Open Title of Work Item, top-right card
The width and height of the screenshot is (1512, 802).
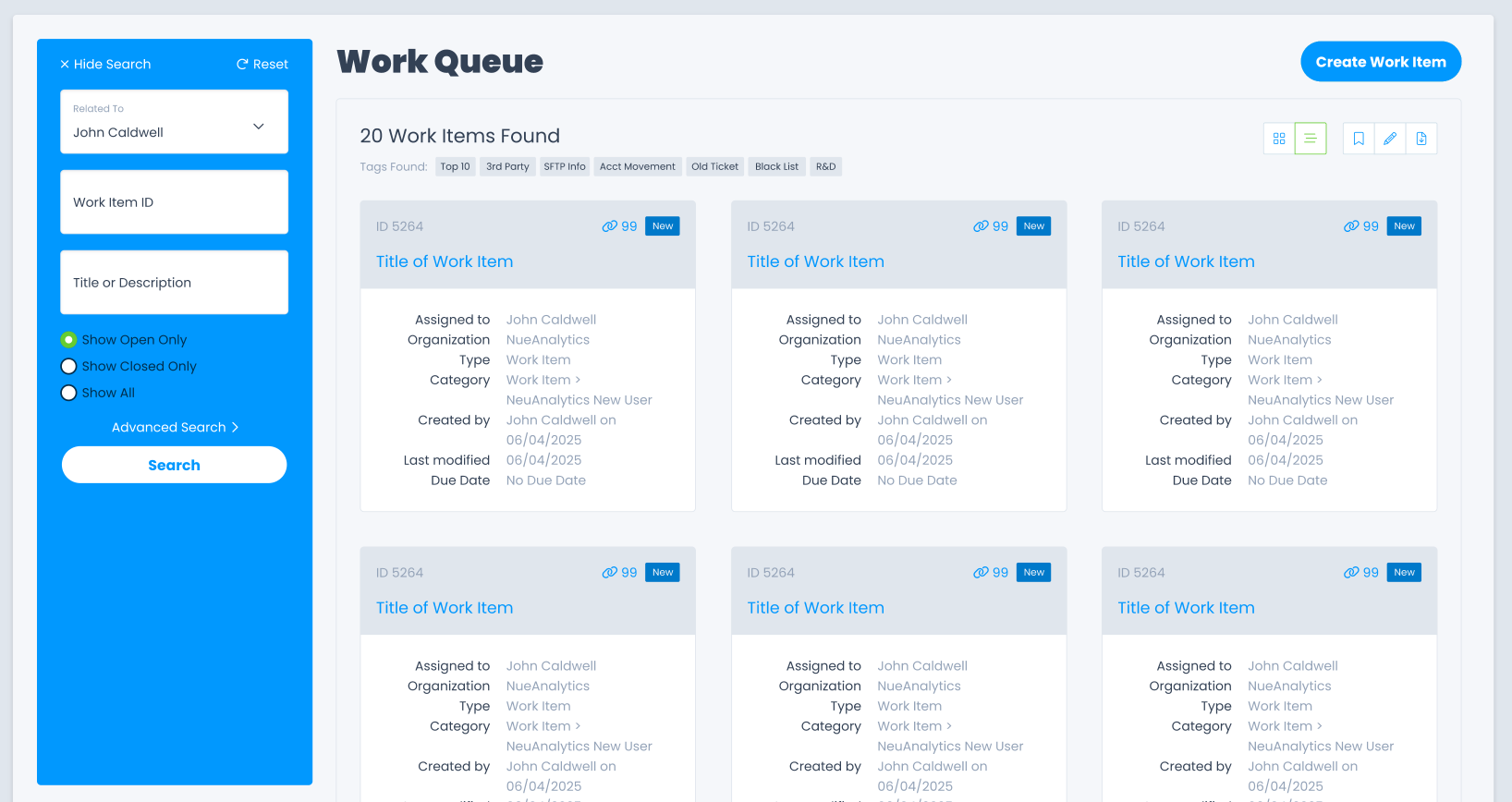coord(1187,261)
